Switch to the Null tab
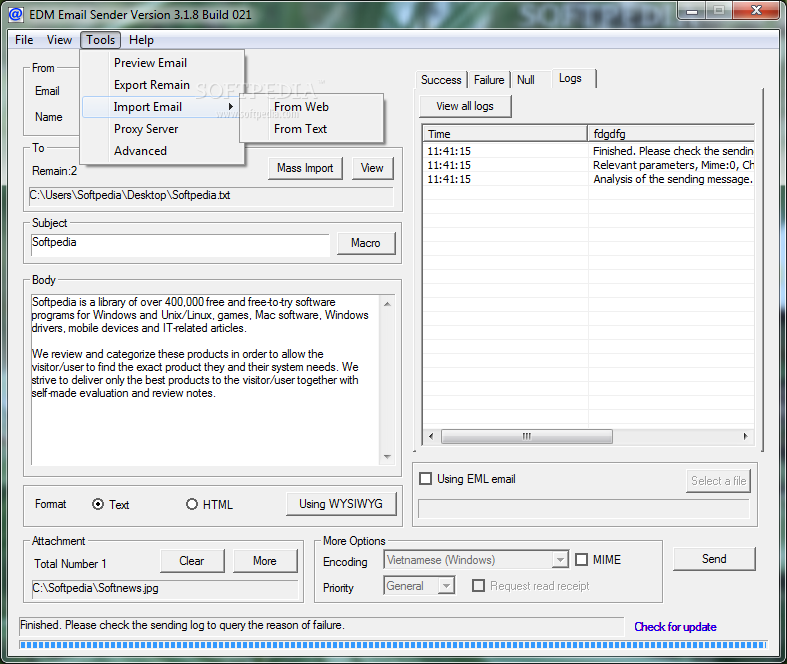Screen dimensions: 787x664 click(526, 80)
